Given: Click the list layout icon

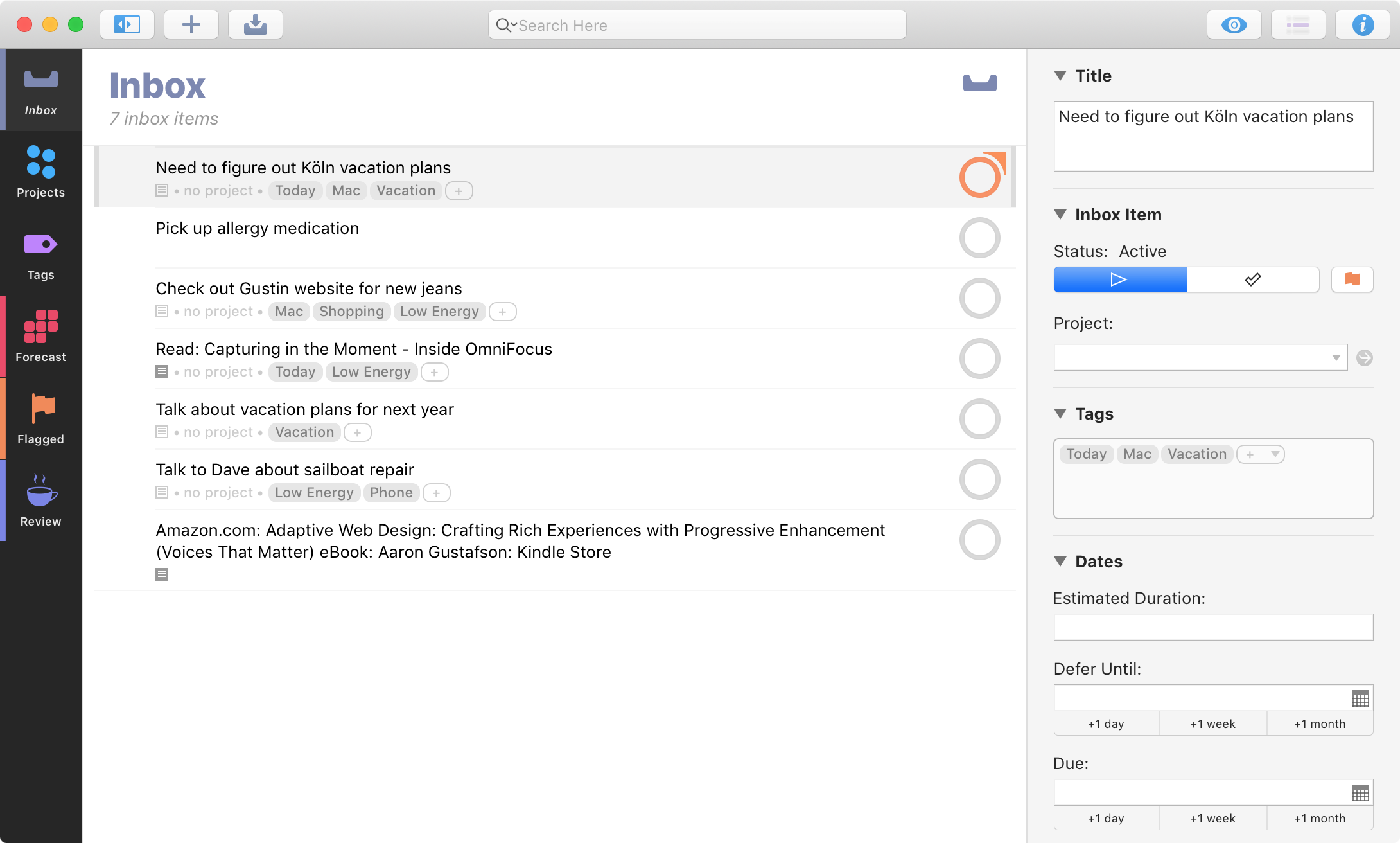Looking at the screenshot, I should pyautogui.click(x=1297, y=25).
